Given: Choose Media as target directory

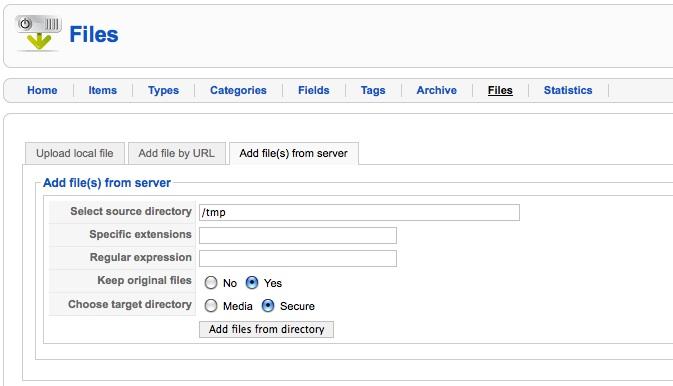Looking at the screenshot, I should (211, 306).
